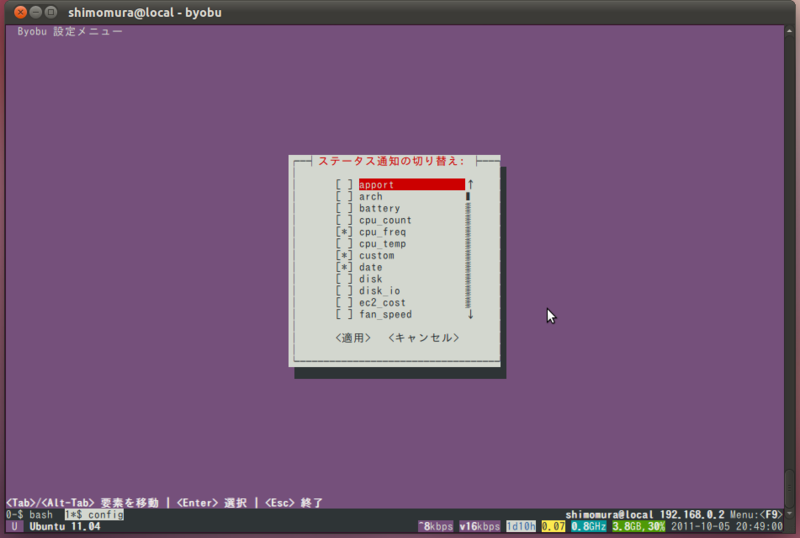
Task: Click the ステータス通知の切り替え dialog title
Action: [x=392, y=161]
